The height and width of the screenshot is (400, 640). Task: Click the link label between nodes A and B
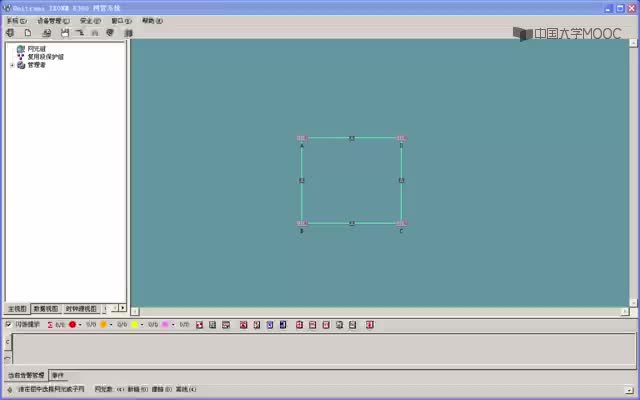click(x=302, y=180)
